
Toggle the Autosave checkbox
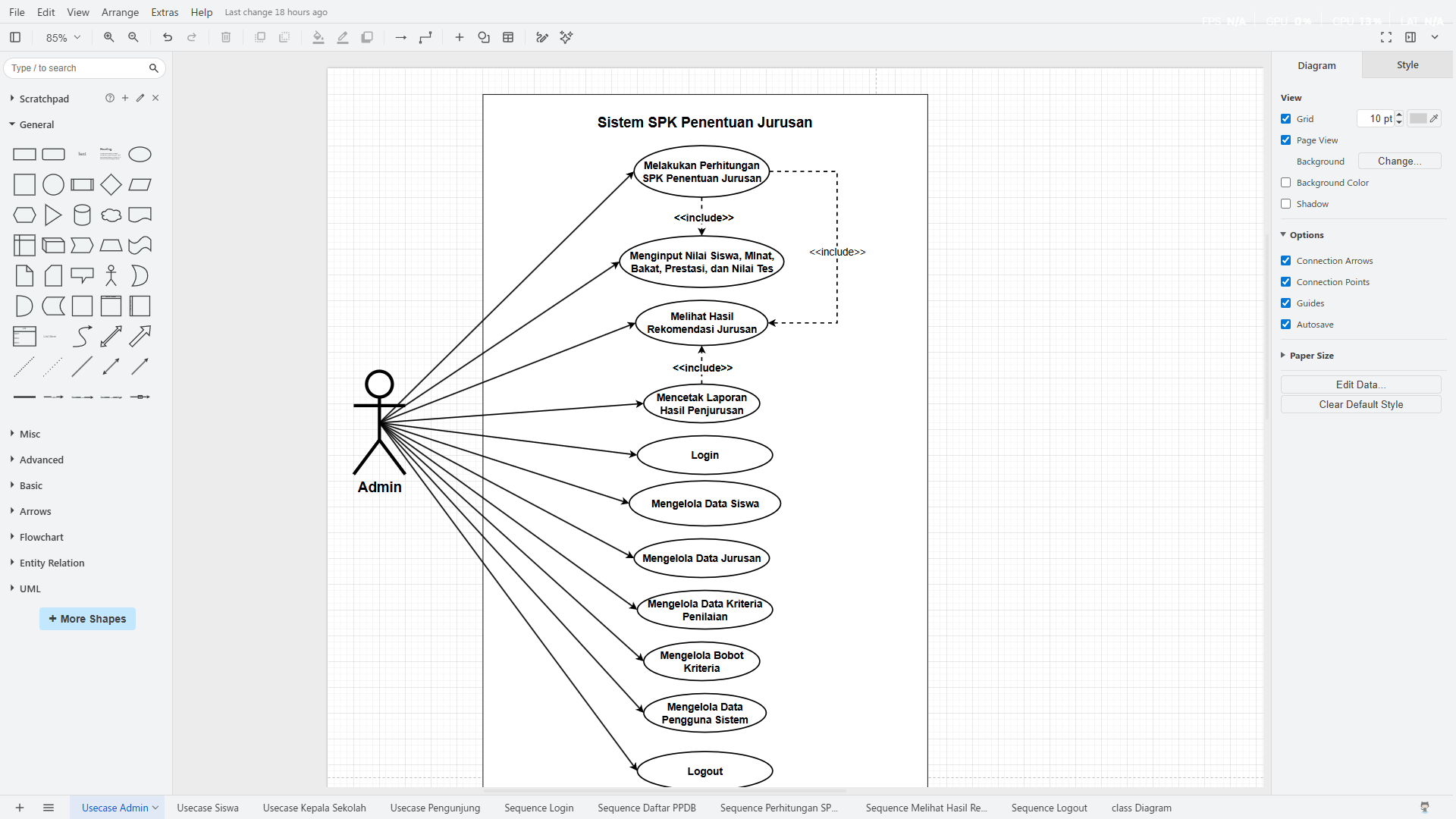tap(1286, 324)
